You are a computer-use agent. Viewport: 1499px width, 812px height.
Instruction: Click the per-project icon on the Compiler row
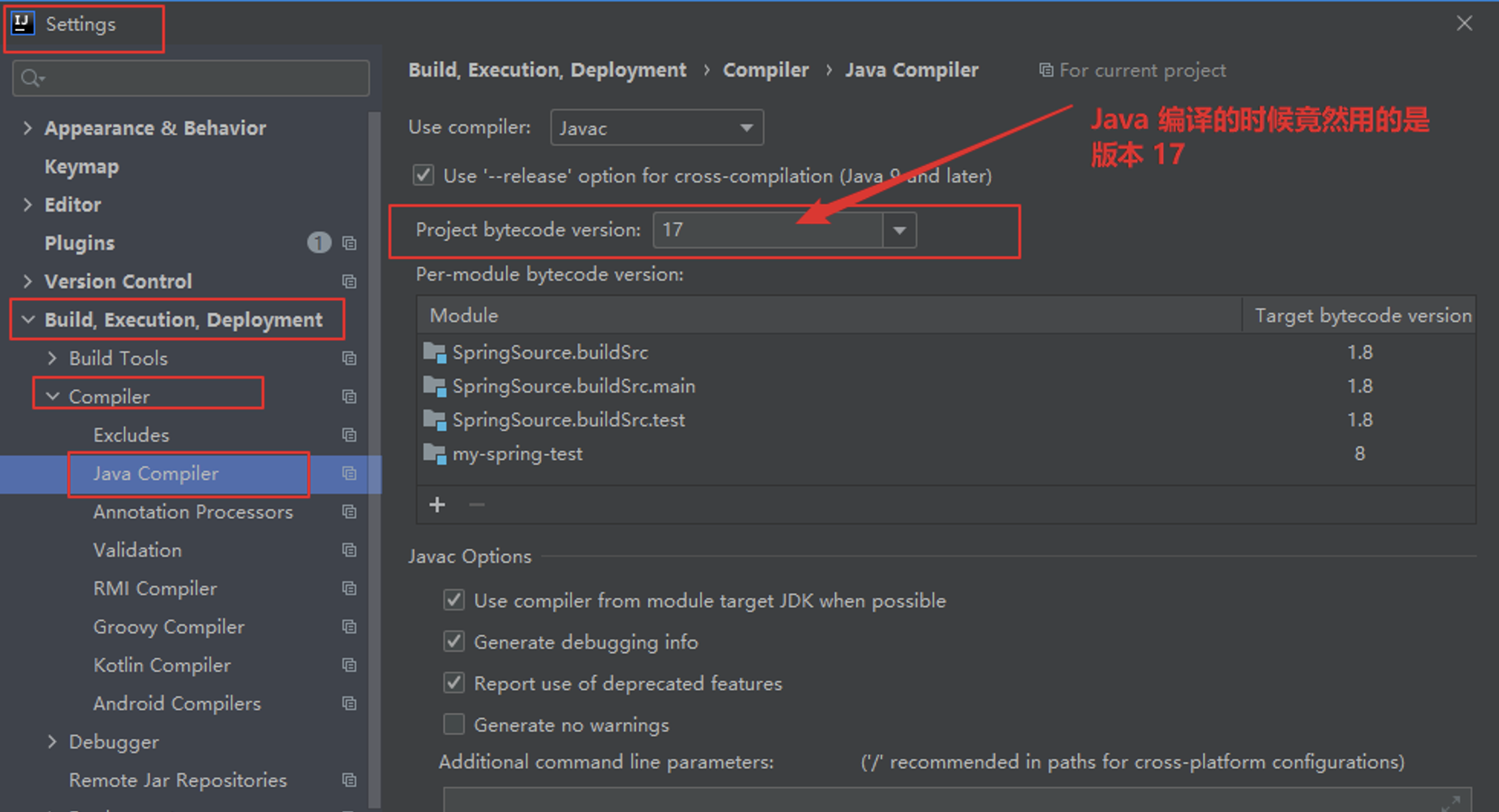(349, 397)
